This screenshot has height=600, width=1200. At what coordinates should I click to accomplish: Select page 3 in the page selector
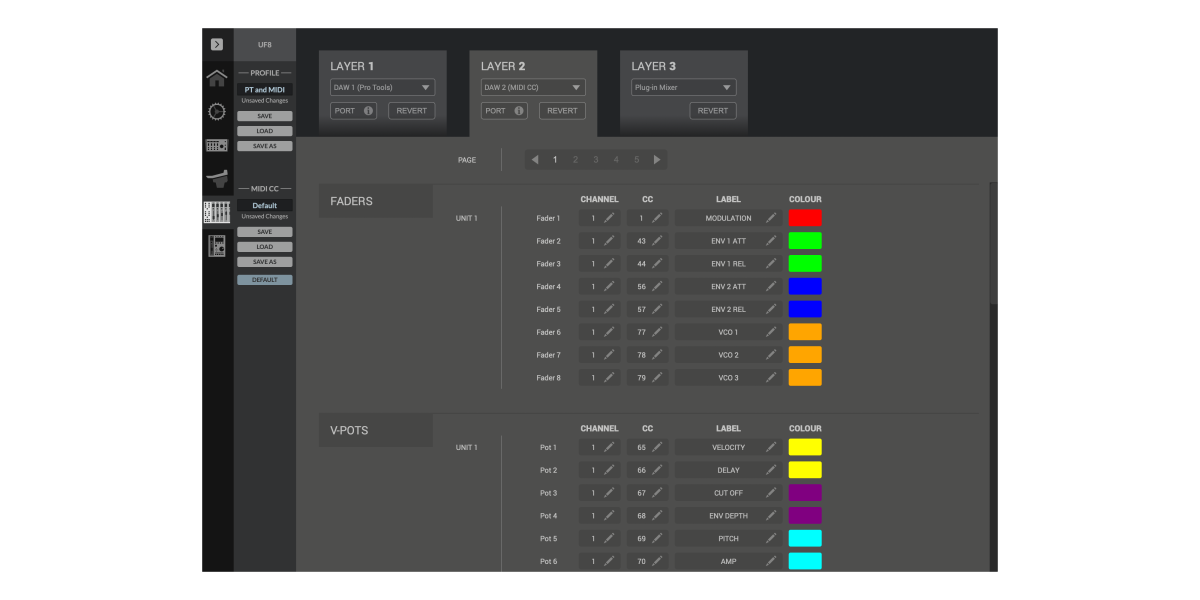pyautogui.click(x=596, y=160)
